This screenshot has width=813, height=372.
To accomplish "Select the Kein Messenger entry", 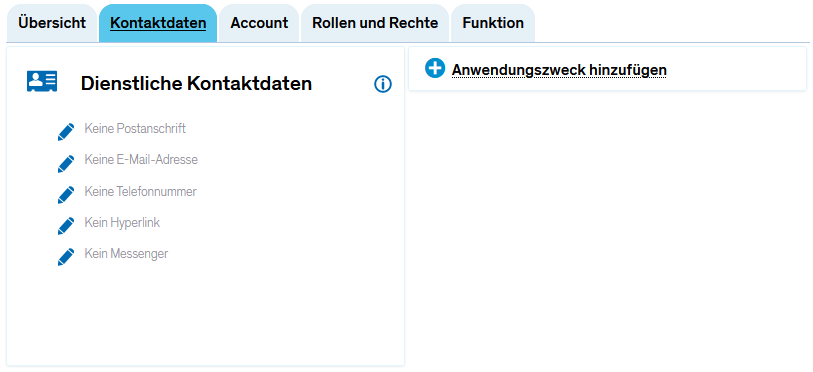I will [x=126, y=254].
